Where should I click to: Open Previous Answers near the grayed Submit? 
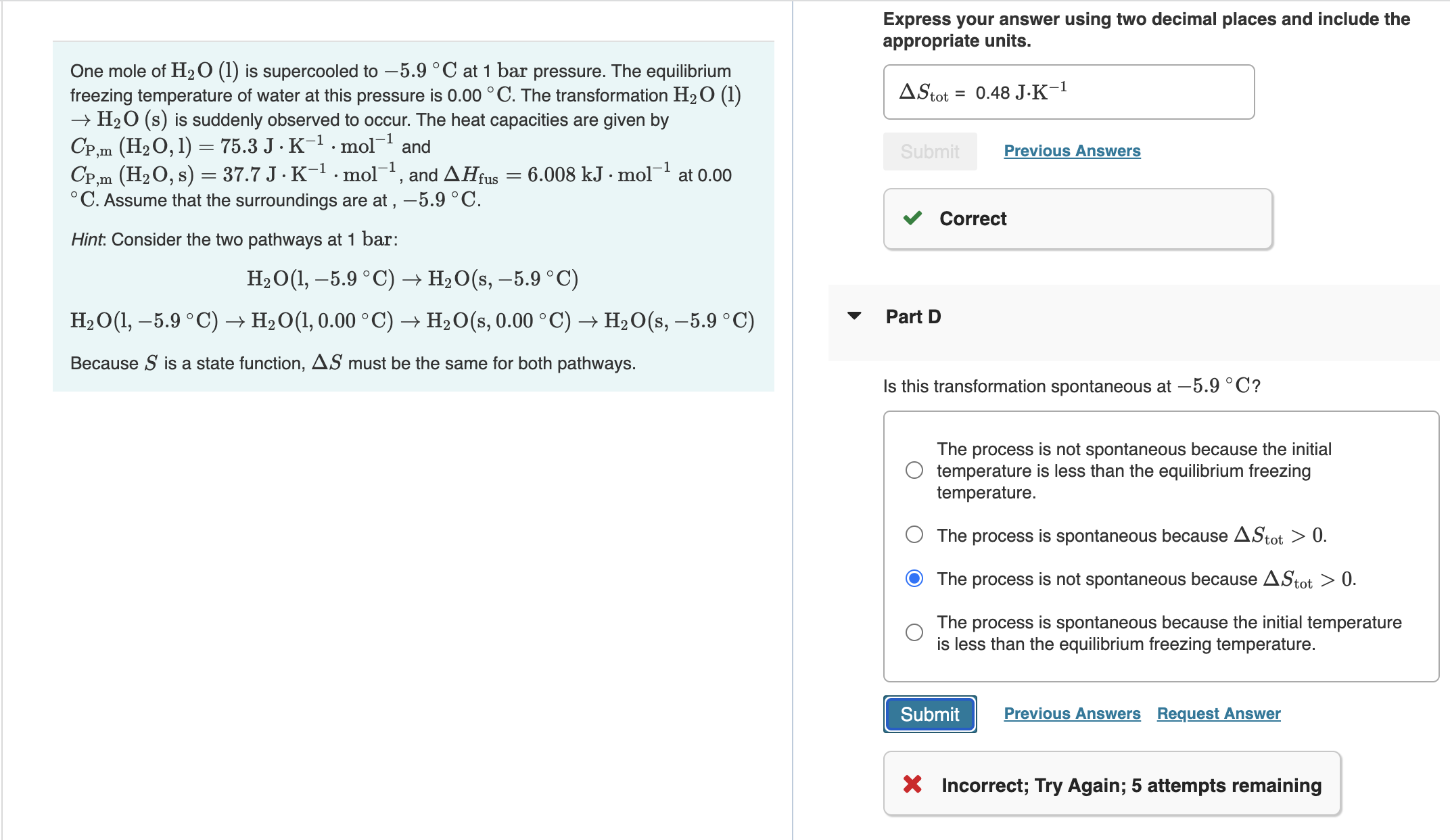(x=1072, y=150)
